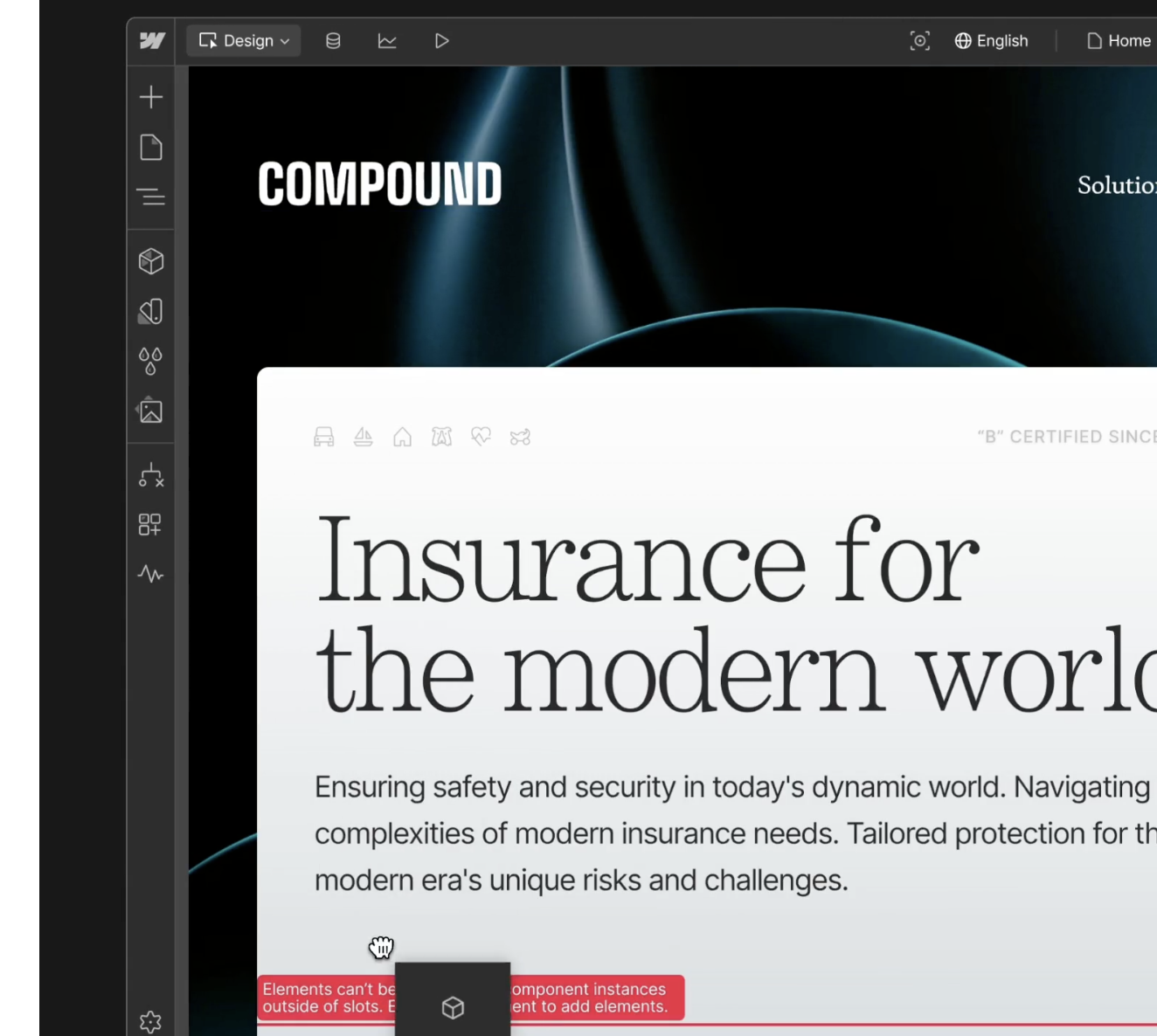This screenshot has width=1157, height=1036.
Task: Click the dragged component cube placeholder
Action: click(453, 999)
